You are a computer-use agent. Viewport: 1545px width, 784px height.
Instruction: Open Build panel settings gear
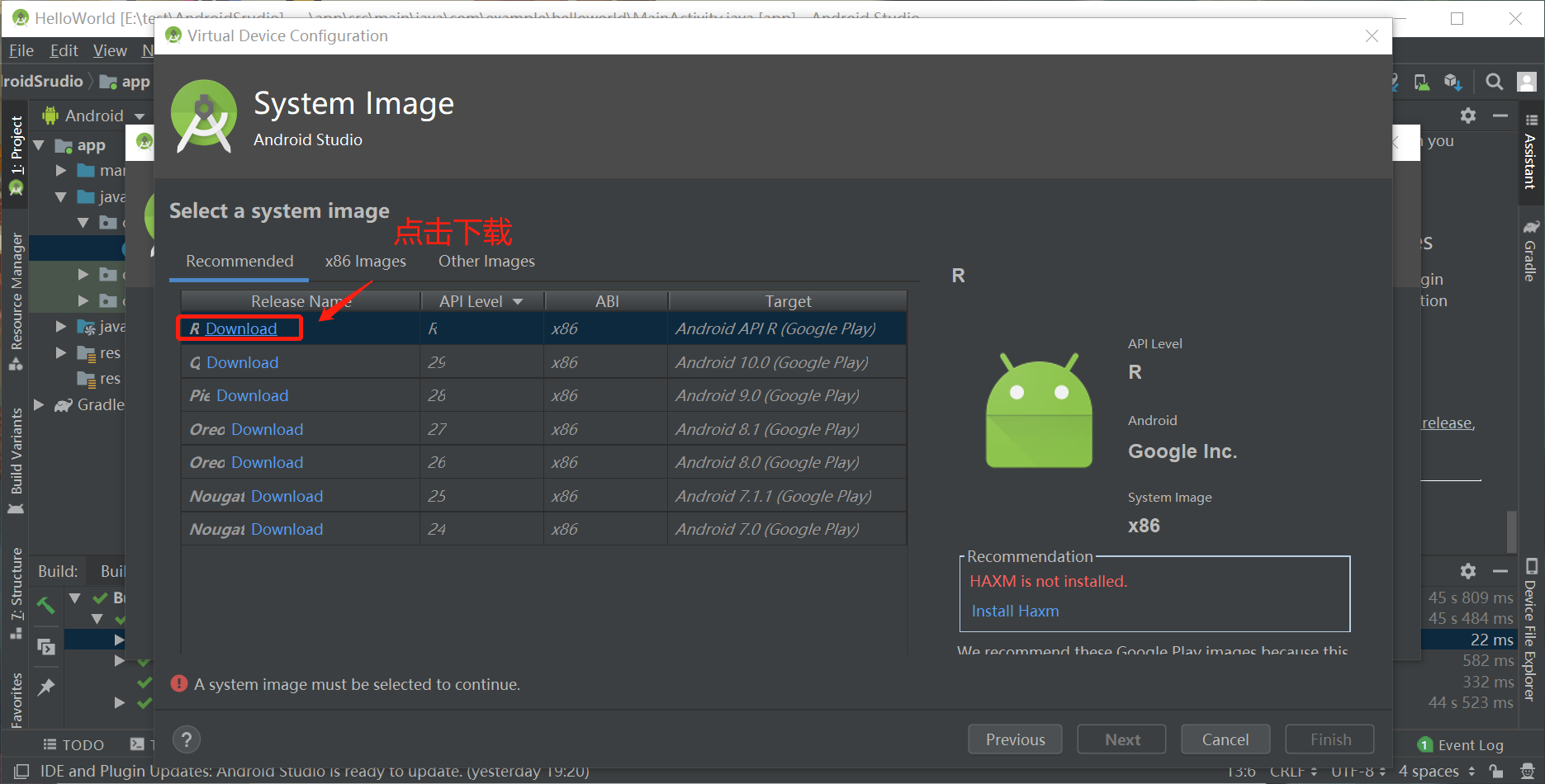(x=1467, y=571)
